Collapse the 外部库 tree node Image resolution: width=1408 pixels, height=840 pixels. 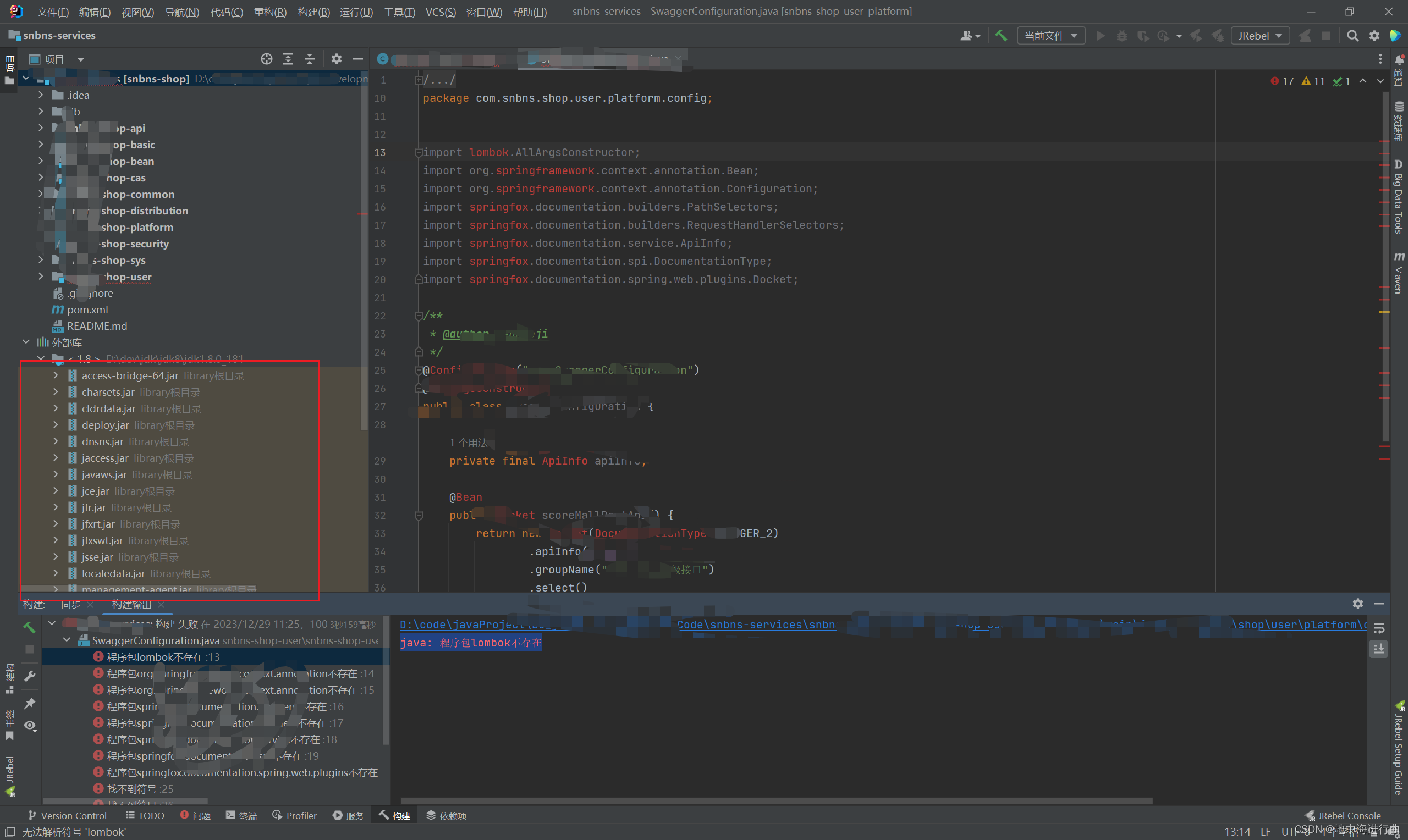(26, 342)
